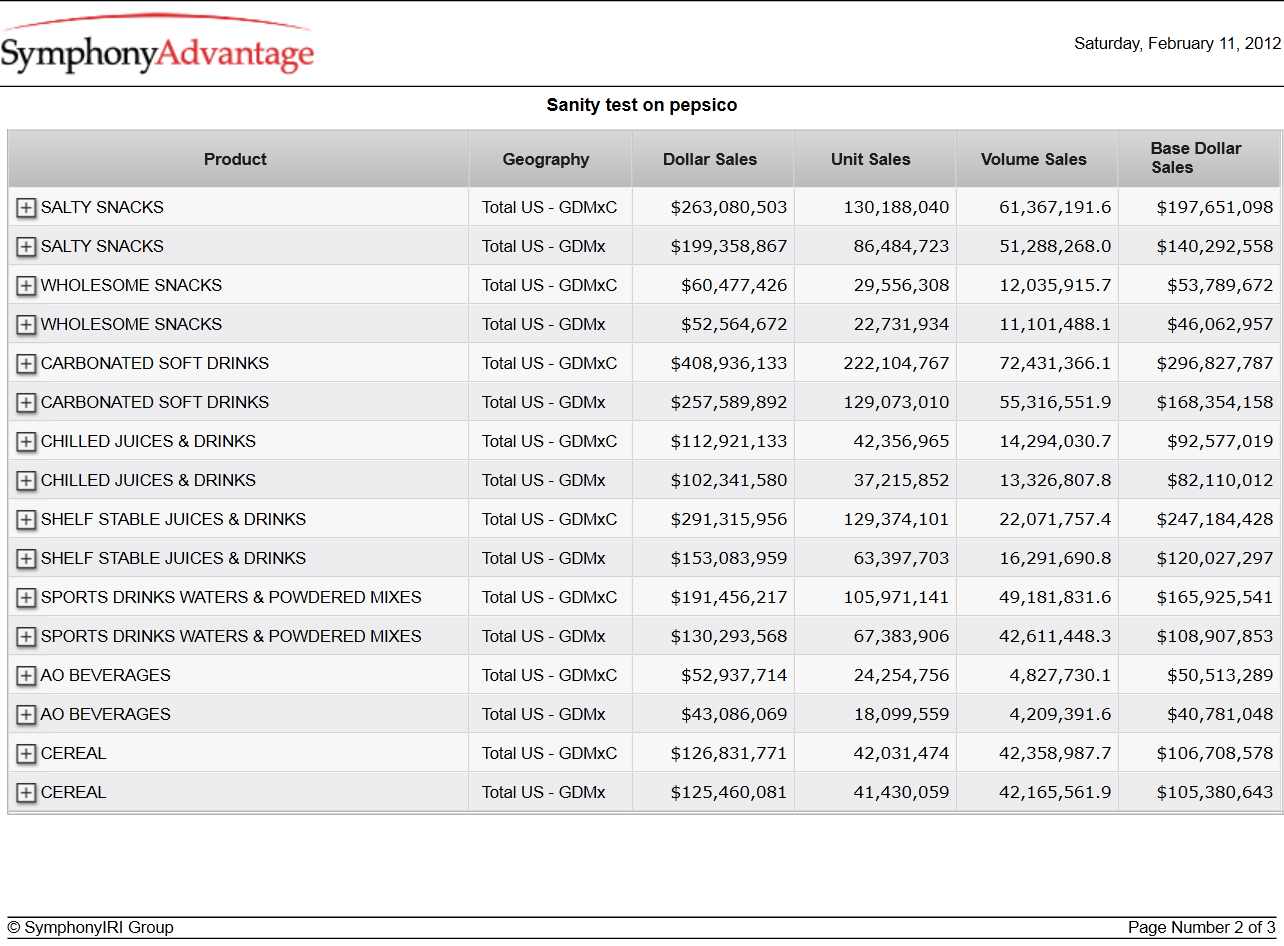
Task: Select the 222,104,767 unit sales cell
Action: point(875,363)
